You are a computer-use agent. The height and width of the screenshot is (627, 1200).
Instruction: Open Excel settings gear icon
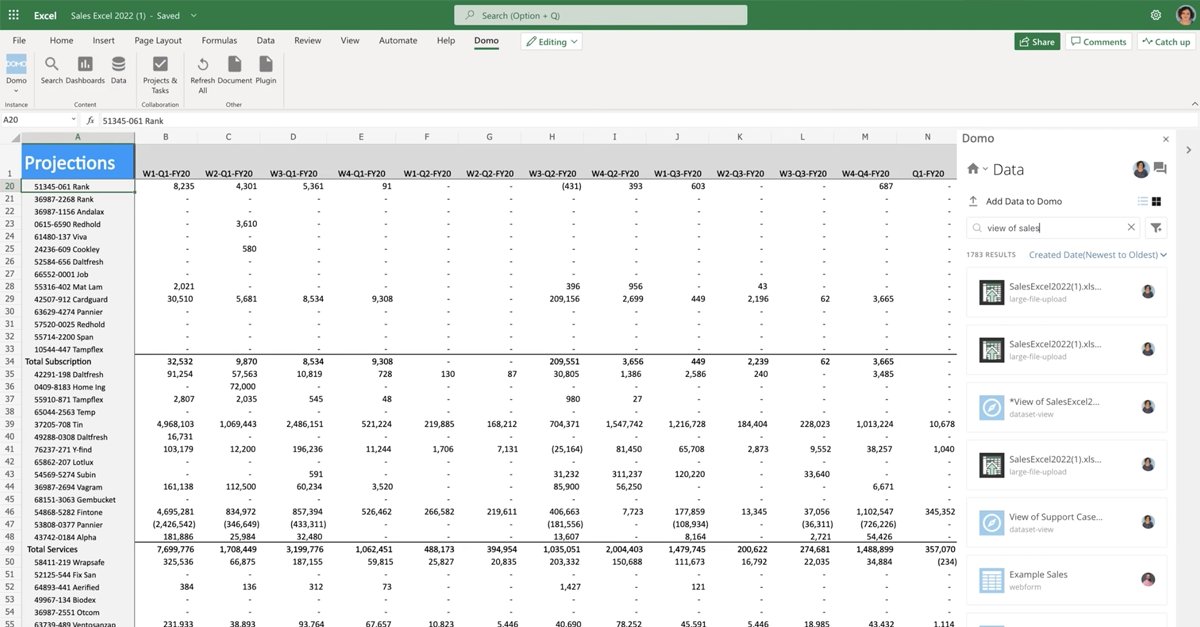pos(1156,15)
